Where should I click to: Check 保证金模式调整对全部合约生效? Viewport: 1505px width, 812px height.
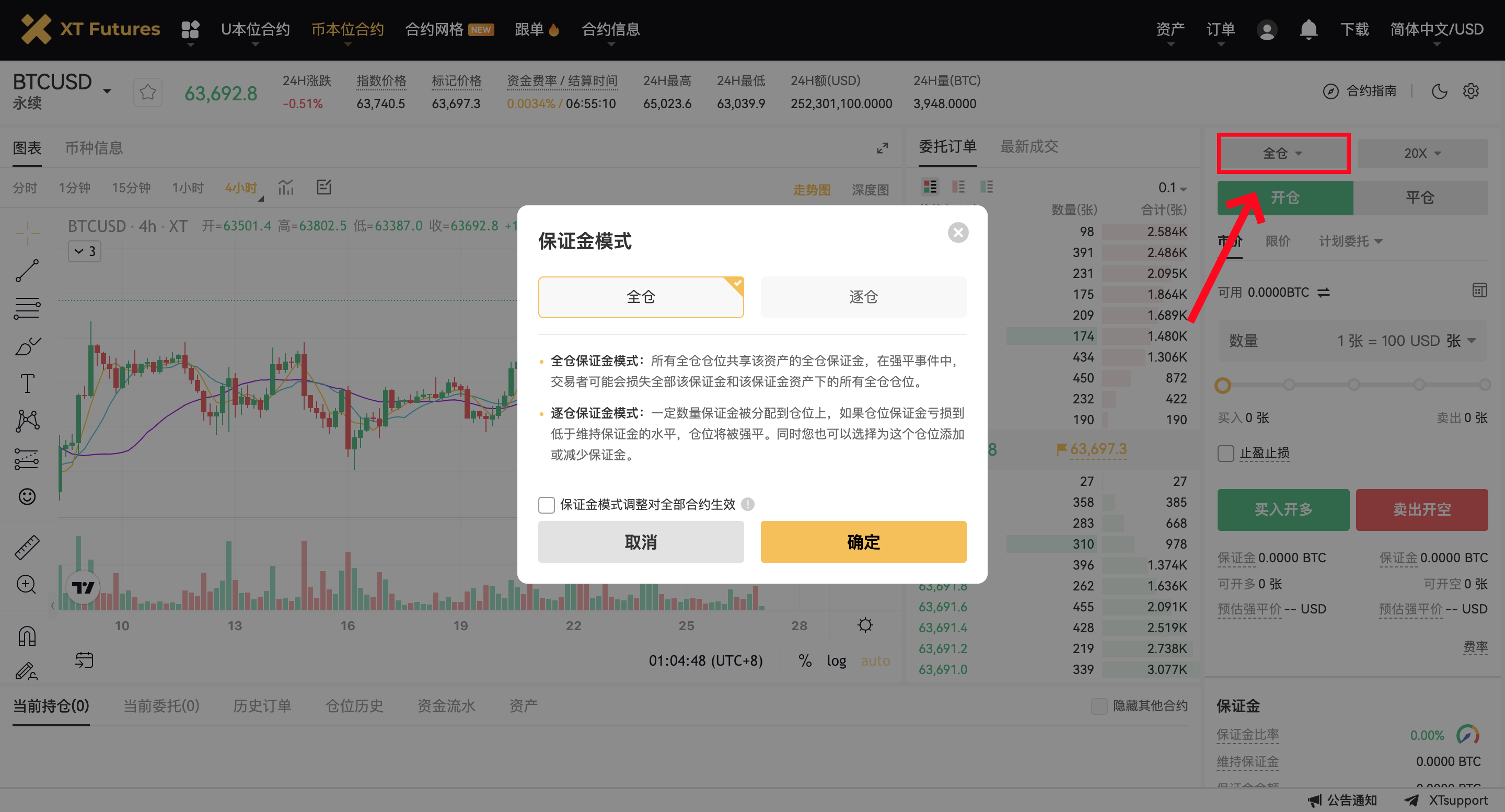pos(547,505)
